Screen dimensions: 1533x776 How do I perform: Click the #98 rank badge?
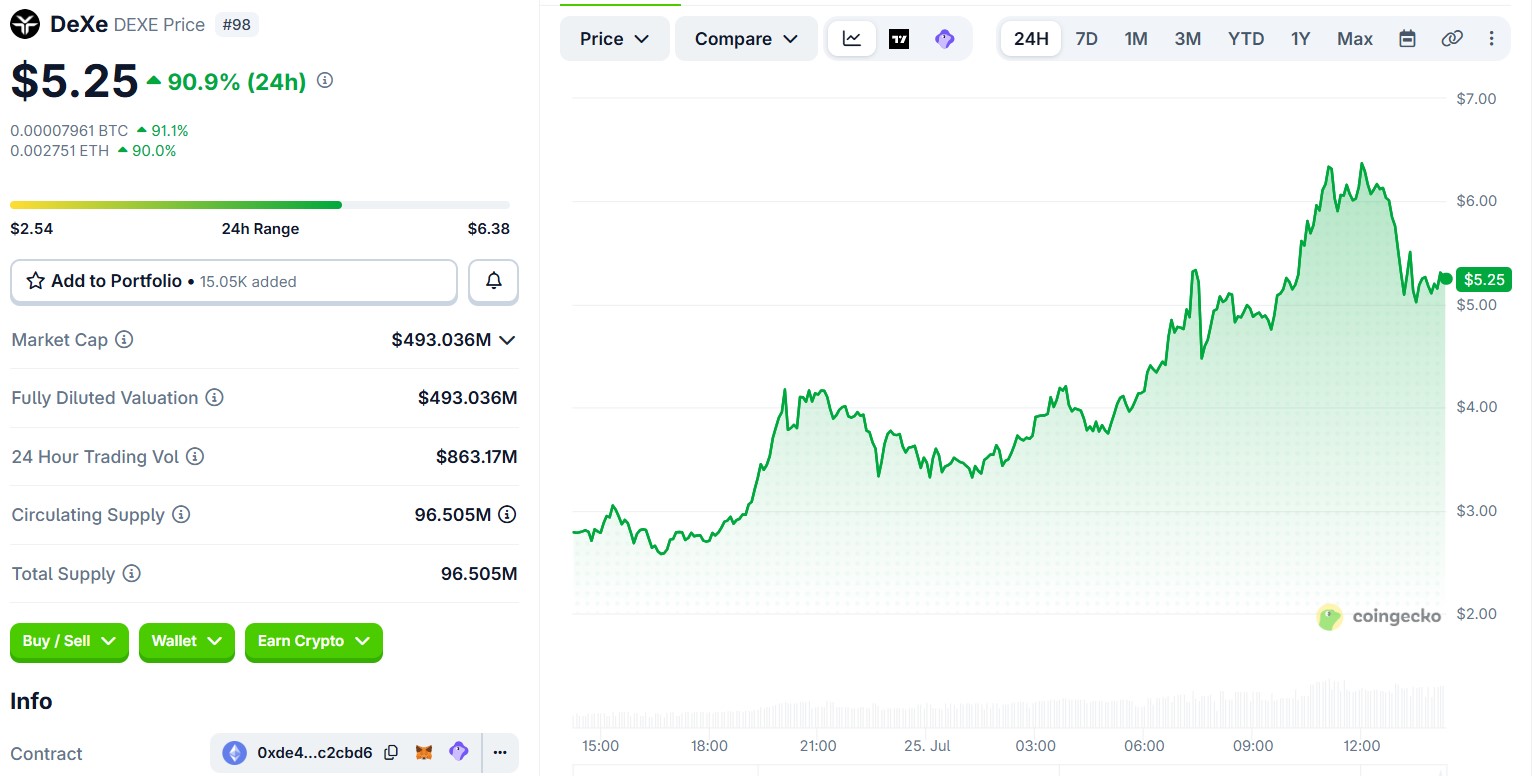(x=236, y=25)
